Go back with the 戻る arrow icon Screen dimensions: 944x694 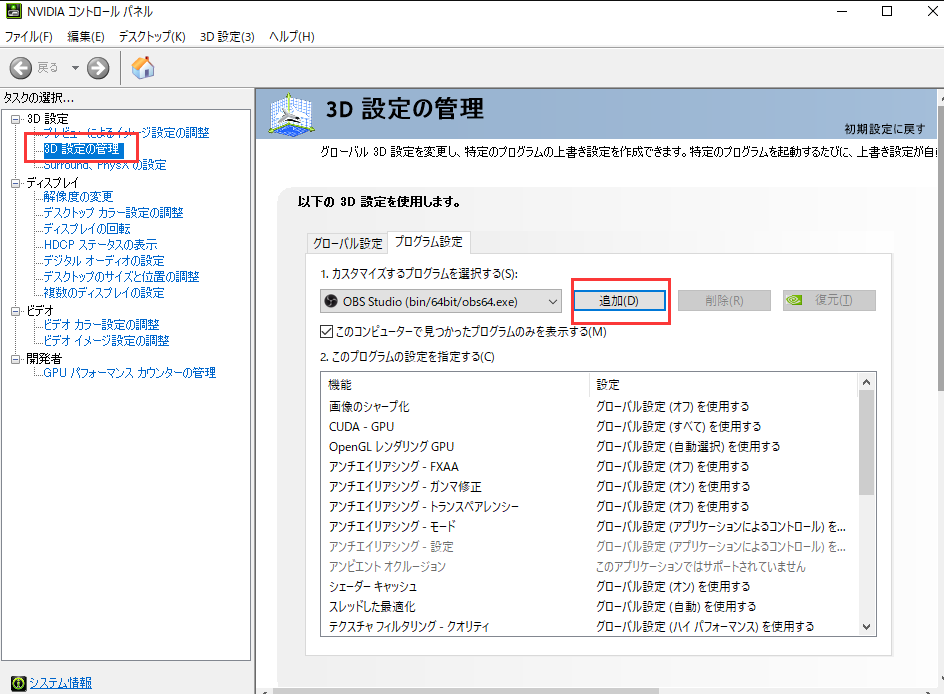point(21,68)
